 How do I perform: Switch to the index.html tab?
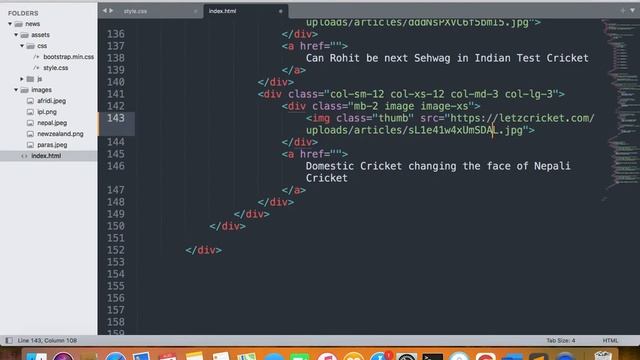[222, 11]
